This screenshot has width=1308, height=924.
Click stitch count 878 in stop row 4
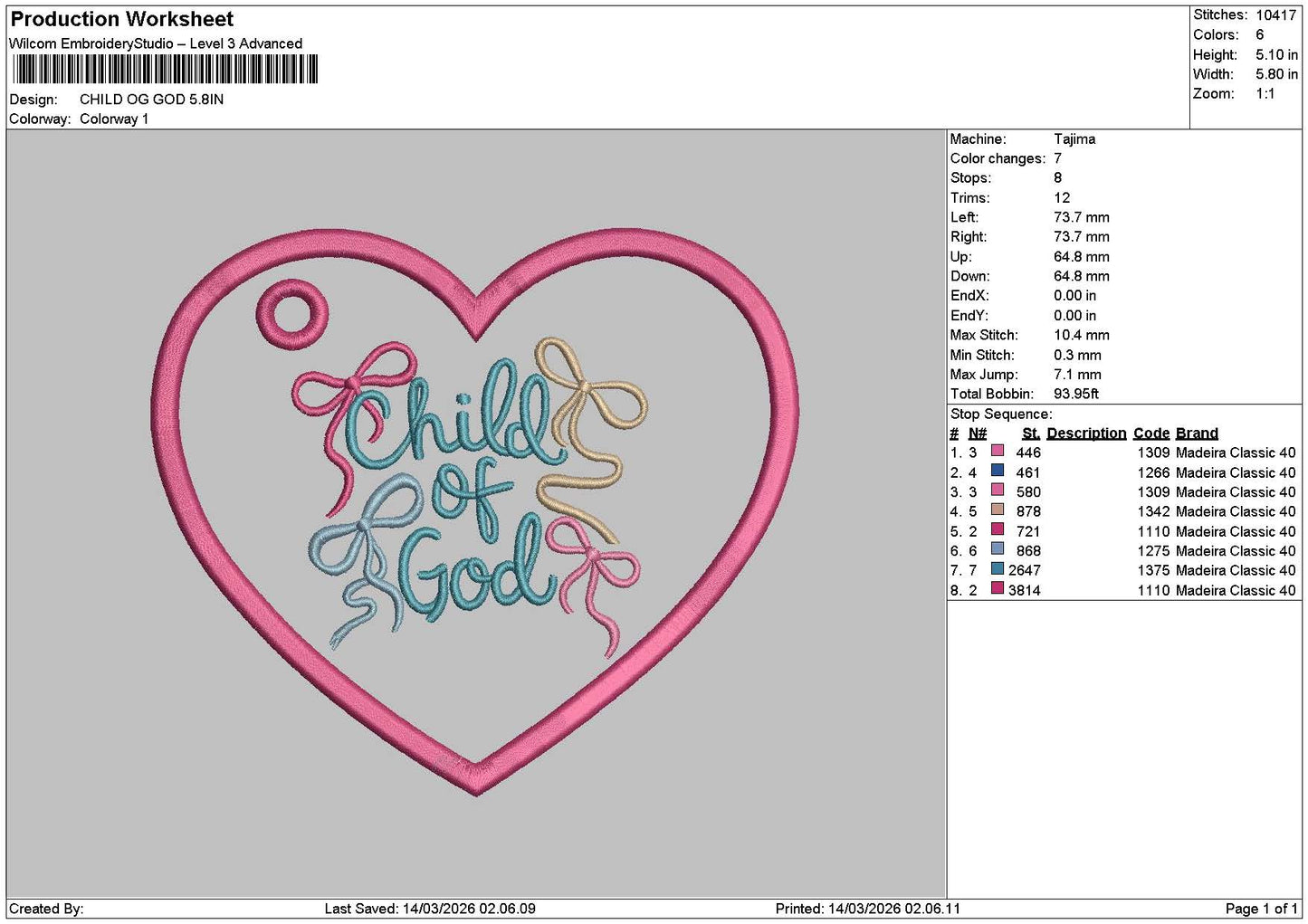pyautogui.click(x=1028, y=511)
